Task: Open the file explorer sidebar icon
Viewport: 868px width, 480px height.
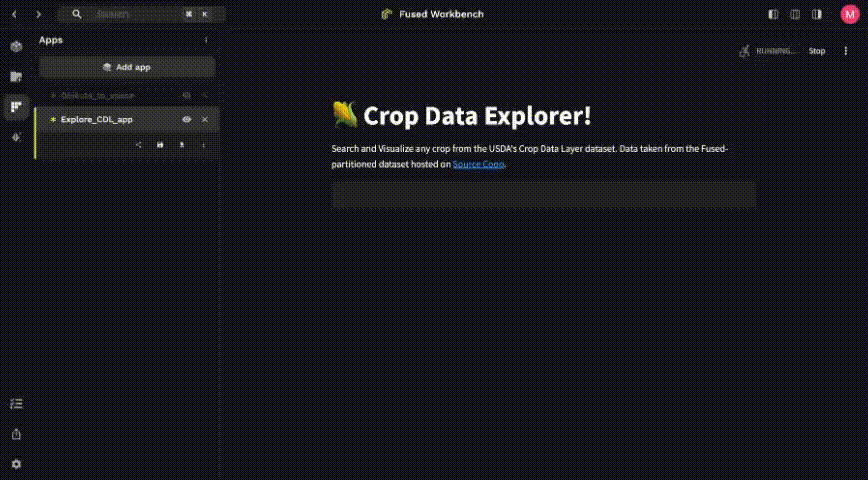Action: (x=16, y=77)
